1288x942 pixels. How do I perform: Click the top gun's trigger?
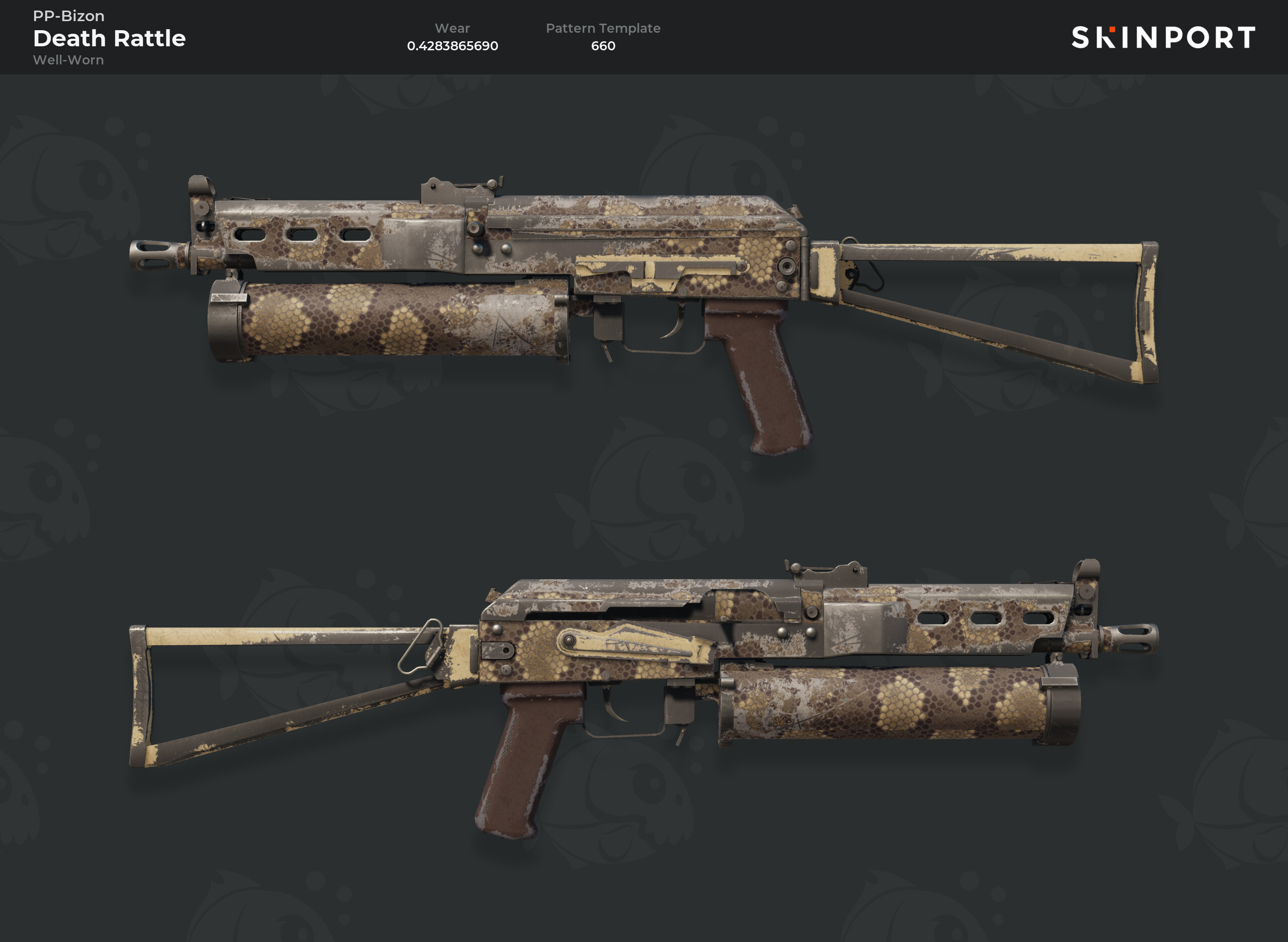(676, 322)
